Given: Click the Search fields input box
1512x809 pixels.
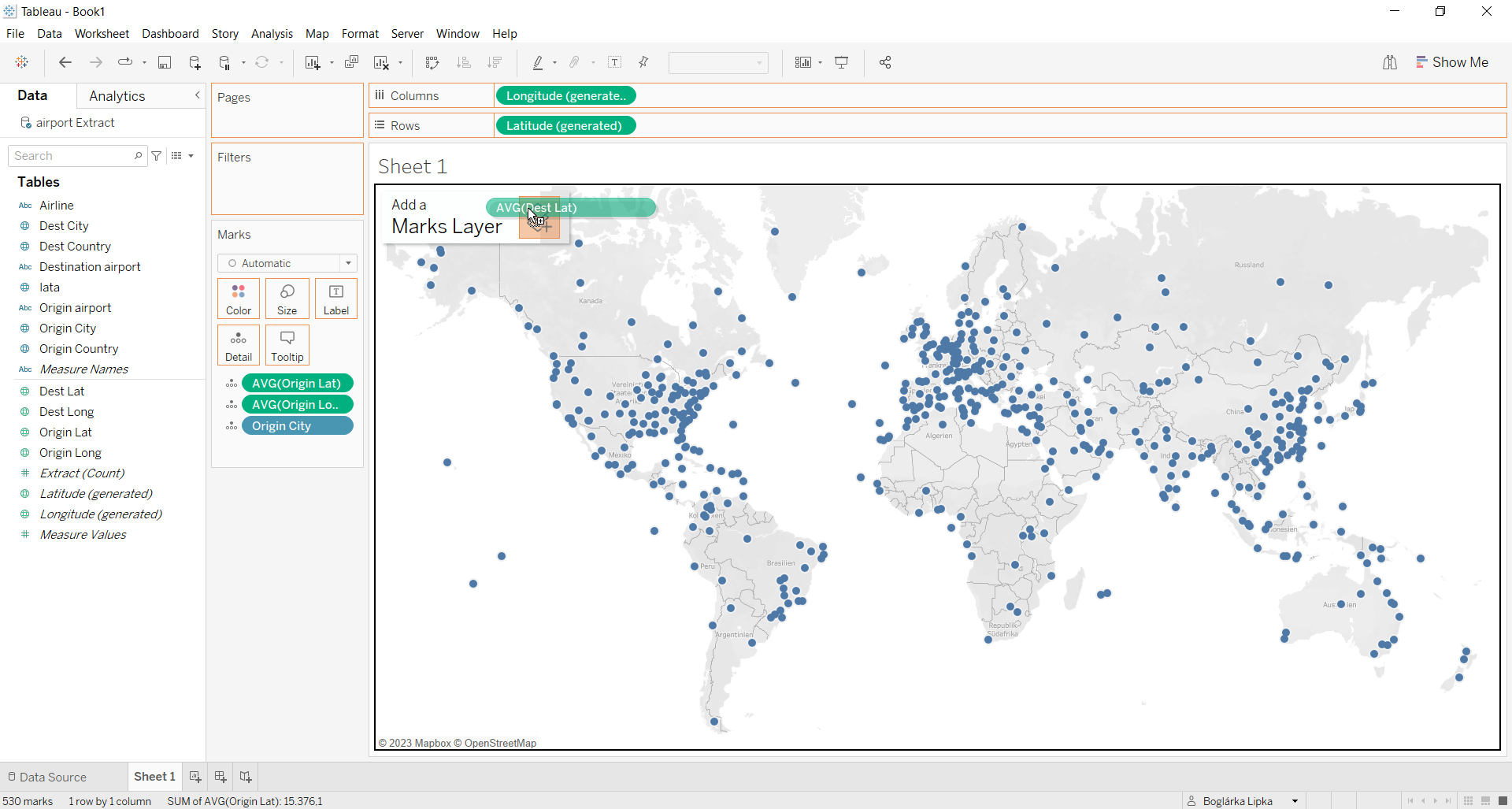Looking at the screenshot, I should click(x=72, y=156).
